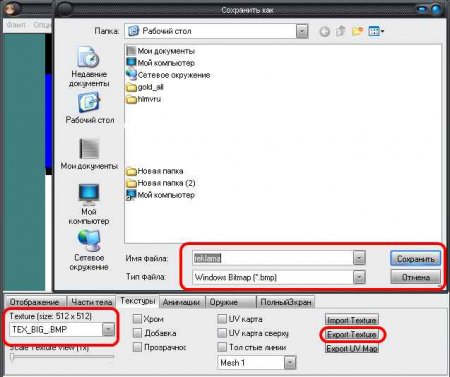Switch to the Анимации tab

click(181, 302)
